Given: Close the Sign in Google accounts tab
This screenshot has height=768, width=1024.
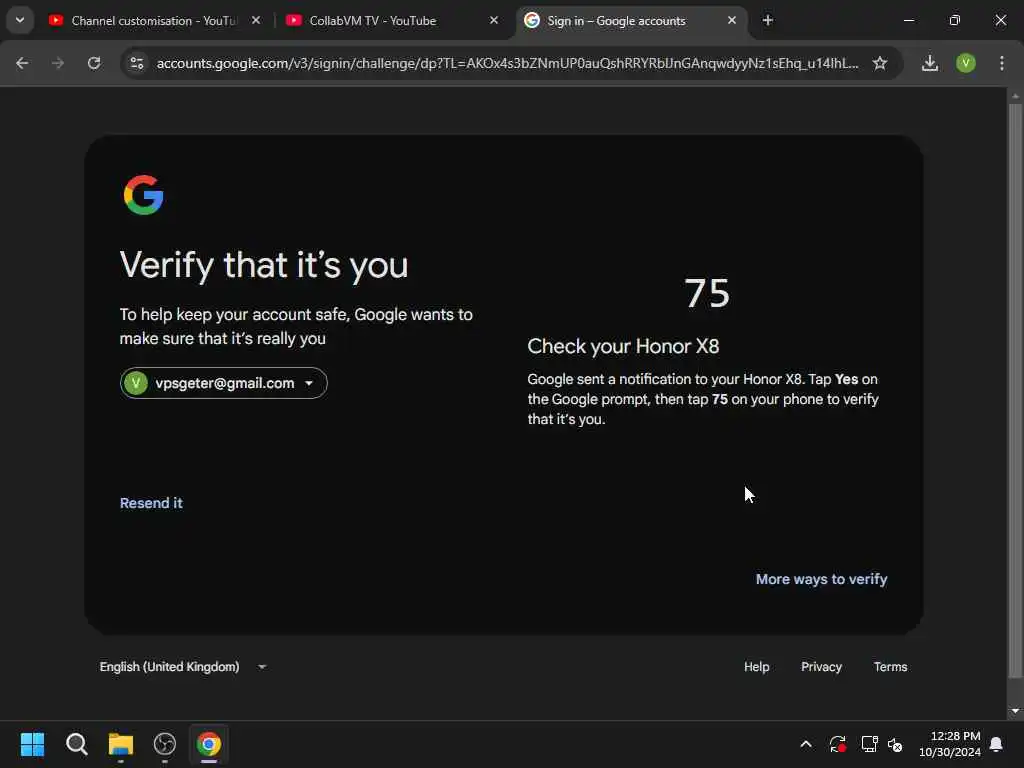Looking at the screenshot, I should pyautogui.click(x=731, y=21).
